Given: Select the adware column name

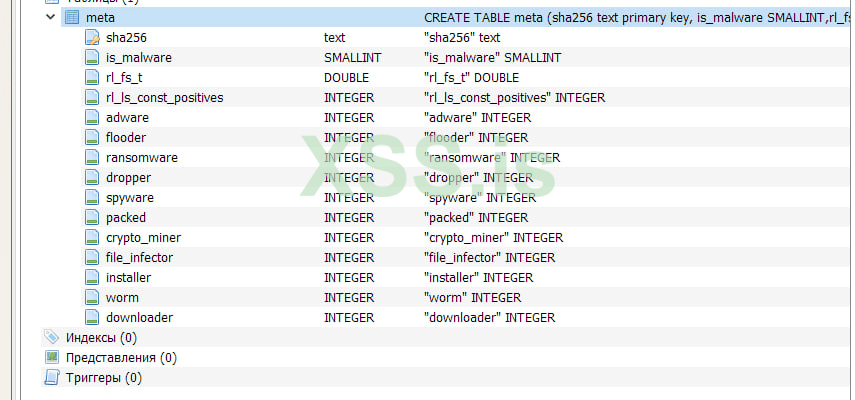Looking at the screenshot, I should (x=127, y=118).
